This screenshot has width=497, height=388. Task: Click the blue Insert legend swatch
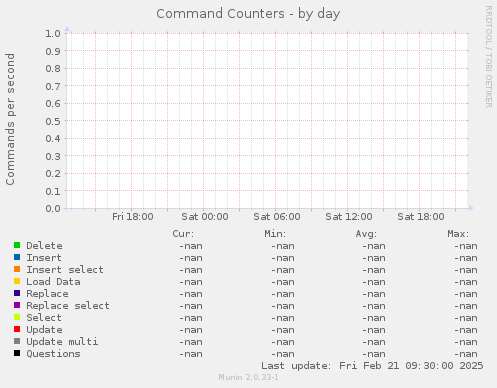point(17,257)
